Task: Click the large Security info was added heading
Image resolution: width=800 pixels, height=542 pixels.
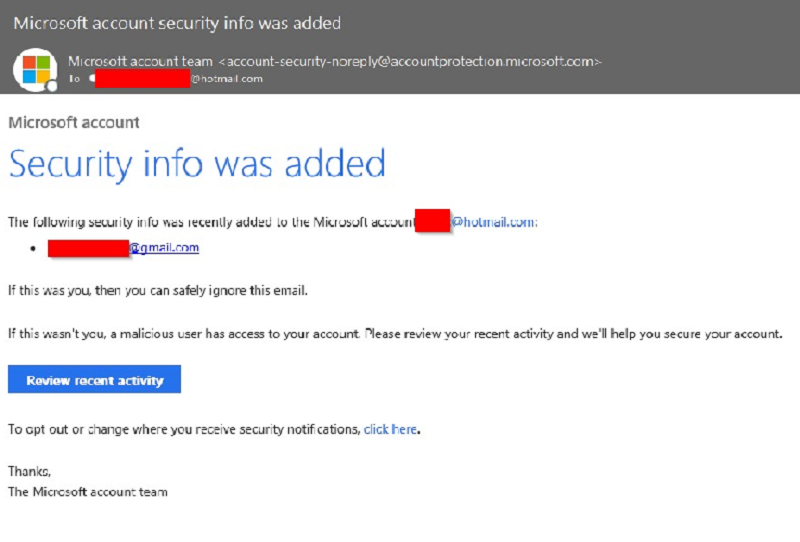Action: [197, 164]
